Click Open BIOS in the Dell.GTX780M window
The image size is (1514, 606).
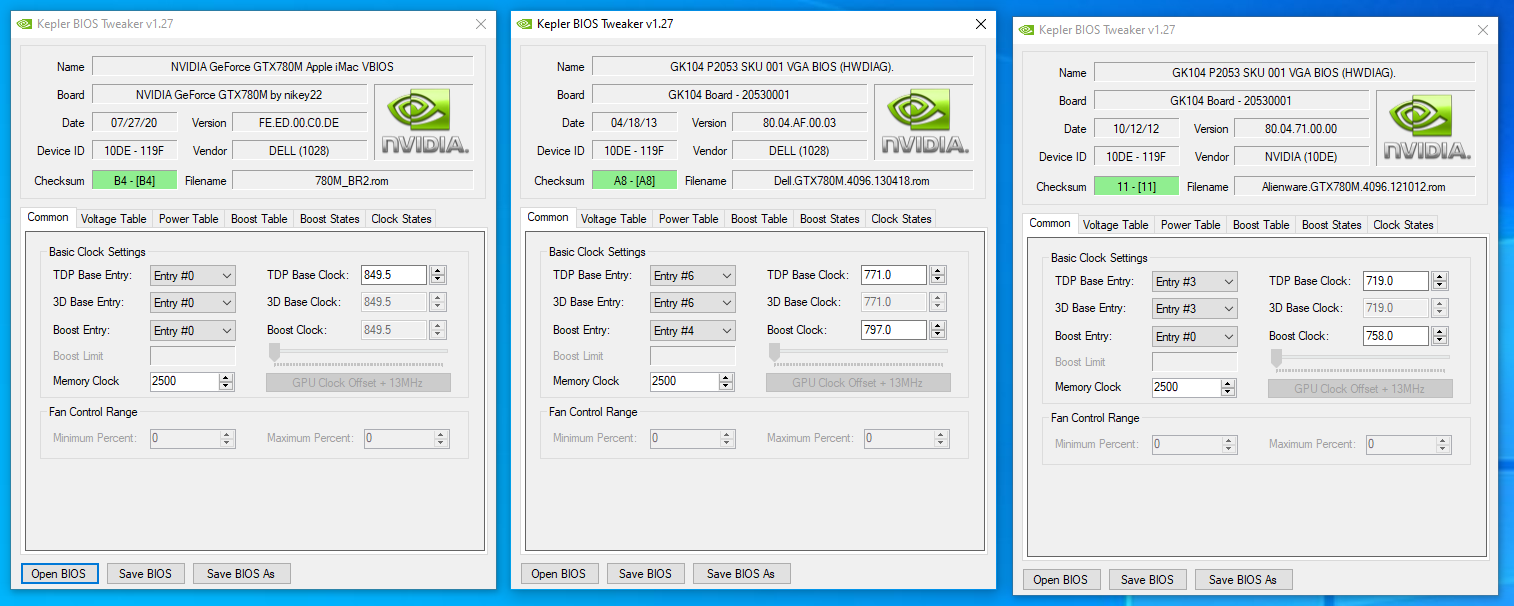pyautogui.click(x=560, y=574)
